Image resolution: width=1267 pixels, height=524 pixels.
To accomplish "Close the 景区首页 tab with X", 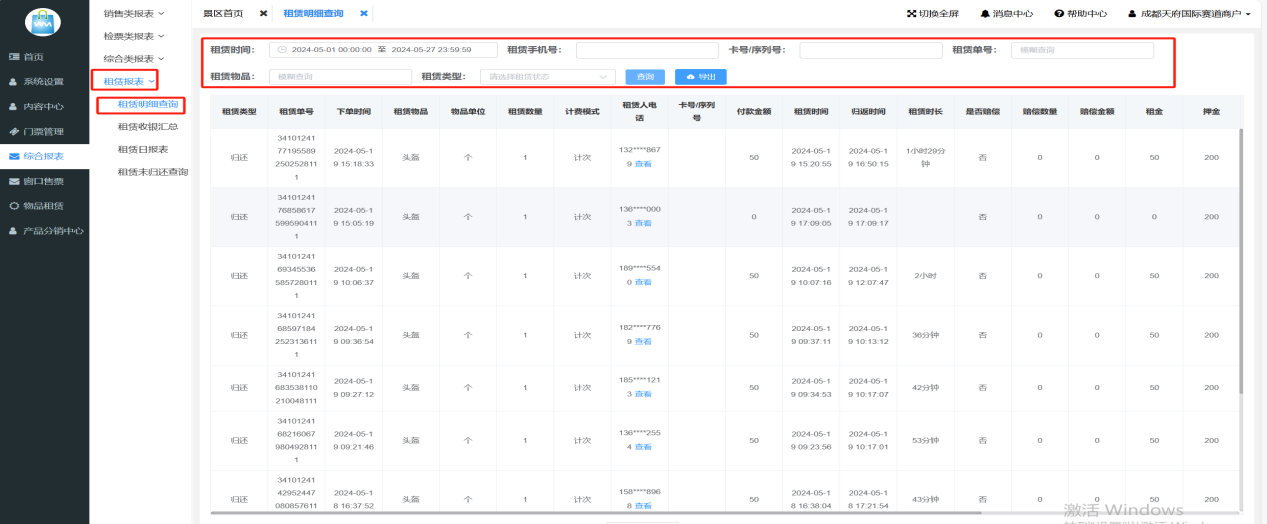I will pos(263,14).
